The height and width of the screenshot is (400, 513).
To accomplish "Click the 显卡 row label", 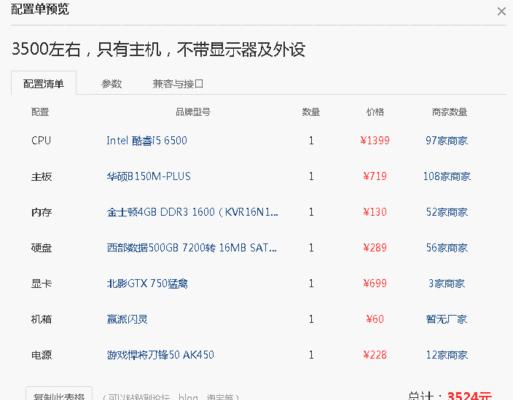I will pyautogui.click(x=41, y=283).
